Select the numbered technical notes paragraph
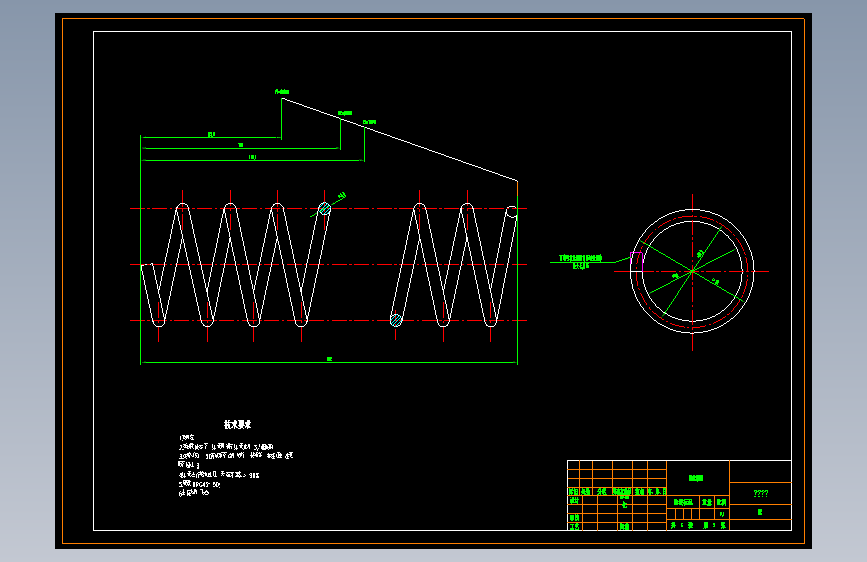The width and height of the screenshot is (867, 562). coord(236,465)
